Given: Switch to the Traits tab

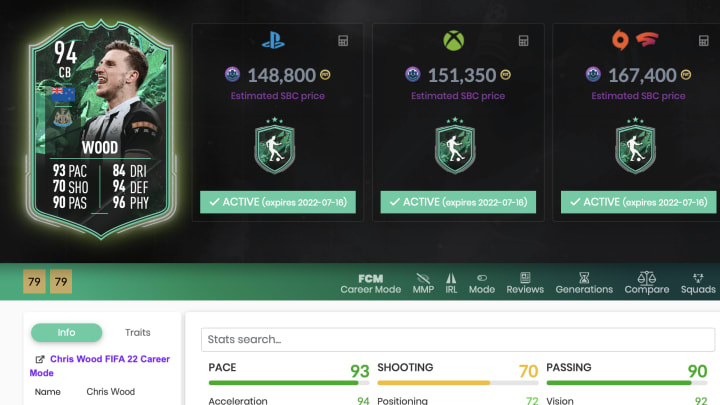Looking at the screenshot, I should (137, 332).
